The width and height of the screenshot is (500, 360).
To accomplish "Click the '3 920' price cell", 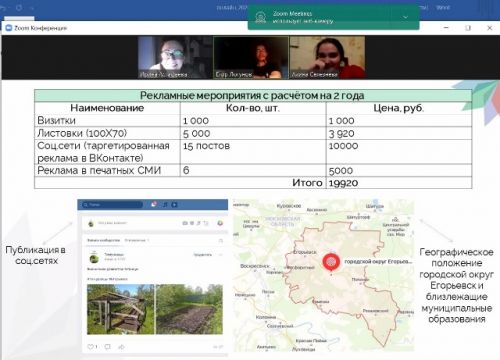I will (x=399, y=133).
